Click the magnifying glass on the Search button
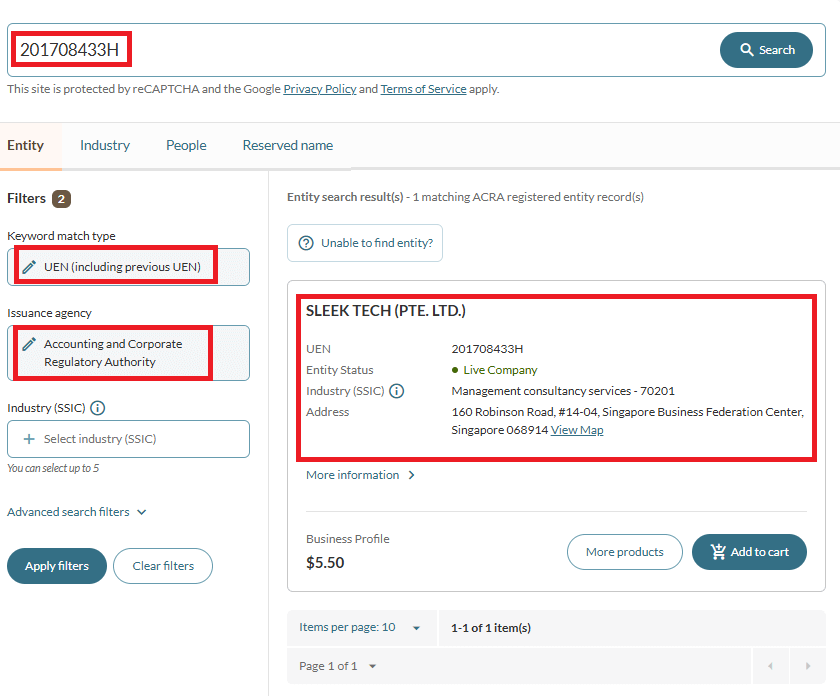Screen dimensions: 840x696 pos(745,49)
